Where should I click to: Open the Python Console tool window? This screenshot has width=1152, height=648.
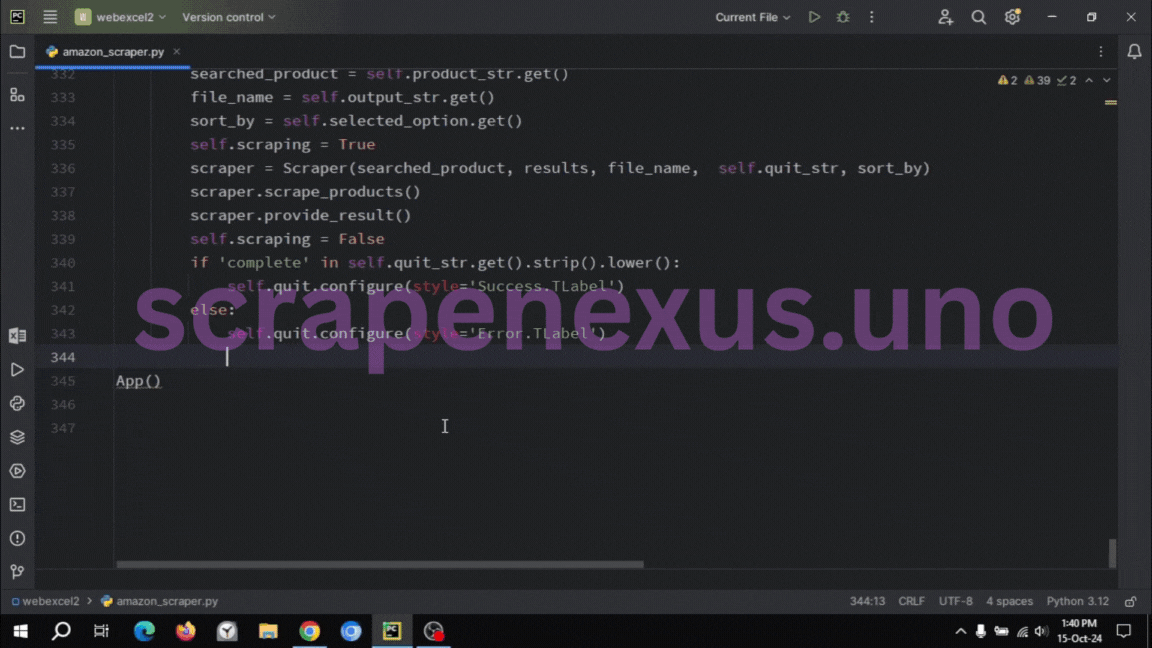(17, 404)
